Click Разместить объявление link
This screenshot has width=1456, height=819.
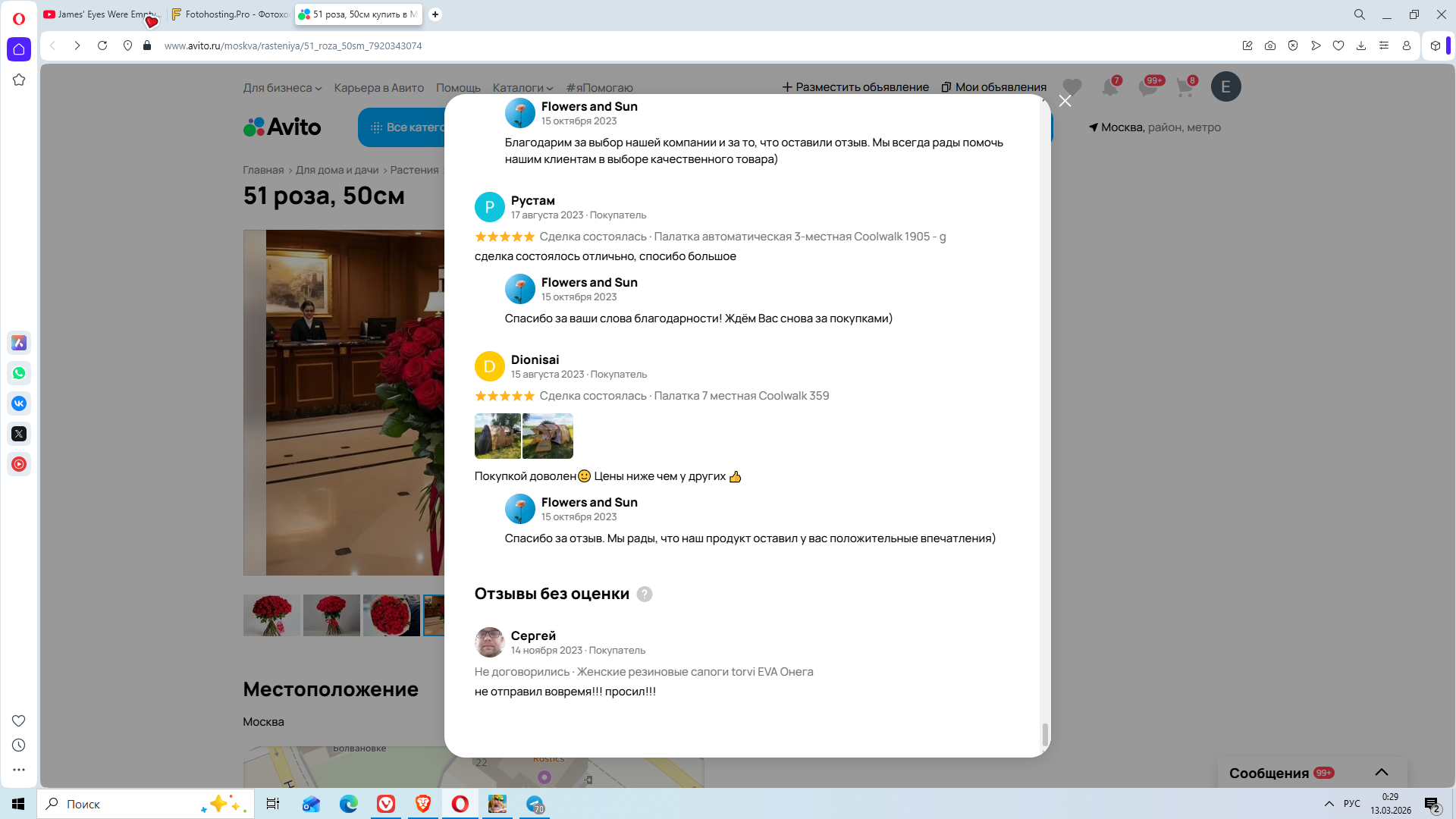coord(855,87)
